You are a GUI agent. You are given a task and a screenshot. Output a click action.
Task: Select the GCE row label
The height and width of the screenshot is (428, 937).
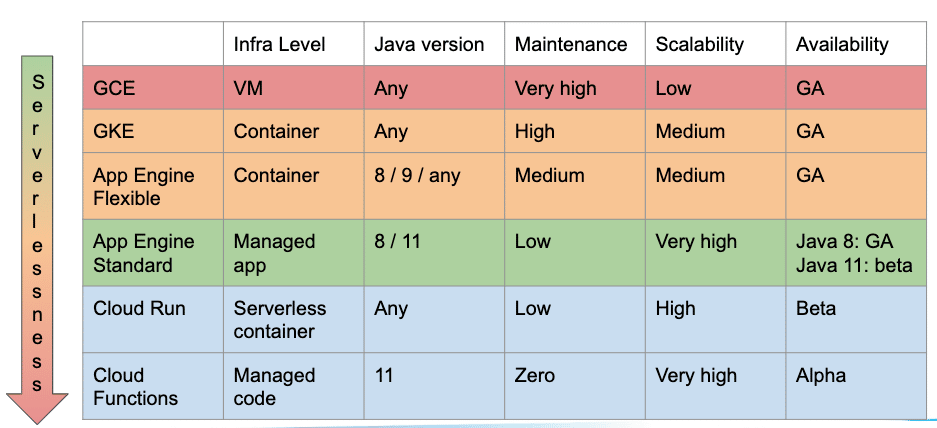click(114, 88)
